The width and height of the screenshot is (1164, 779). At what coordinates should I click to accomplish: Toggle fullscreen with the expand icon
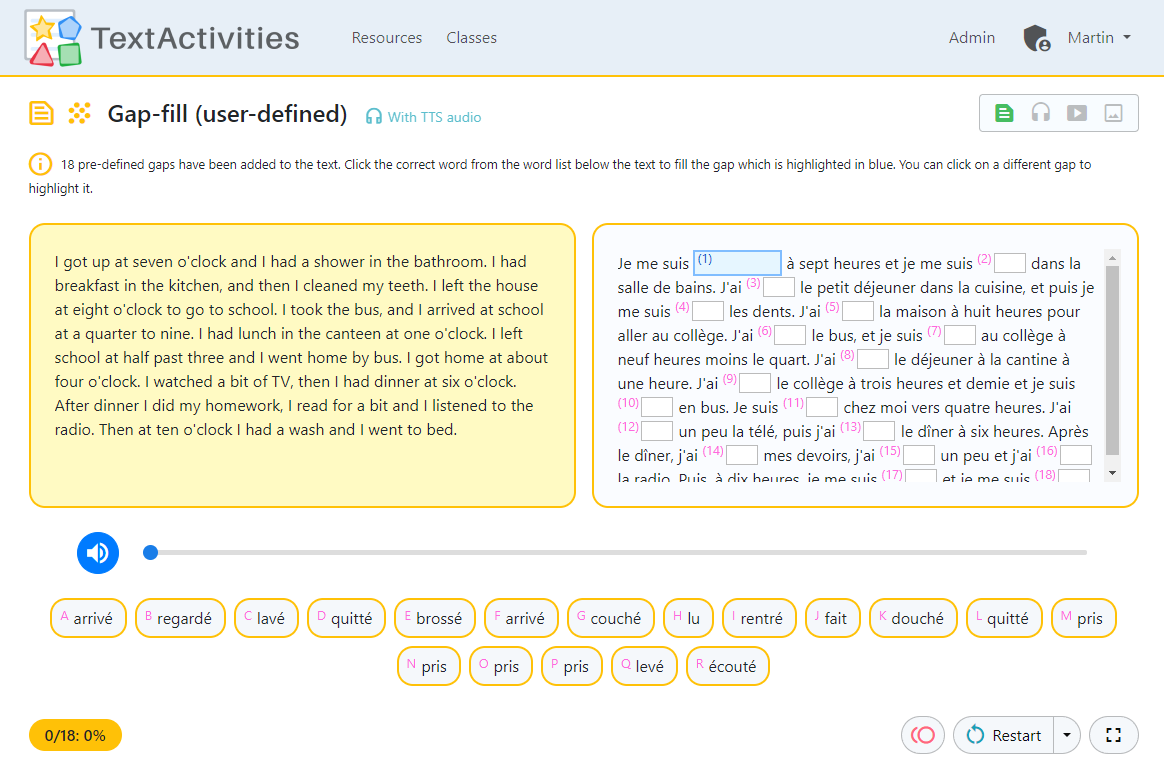tap(1114, 735)
